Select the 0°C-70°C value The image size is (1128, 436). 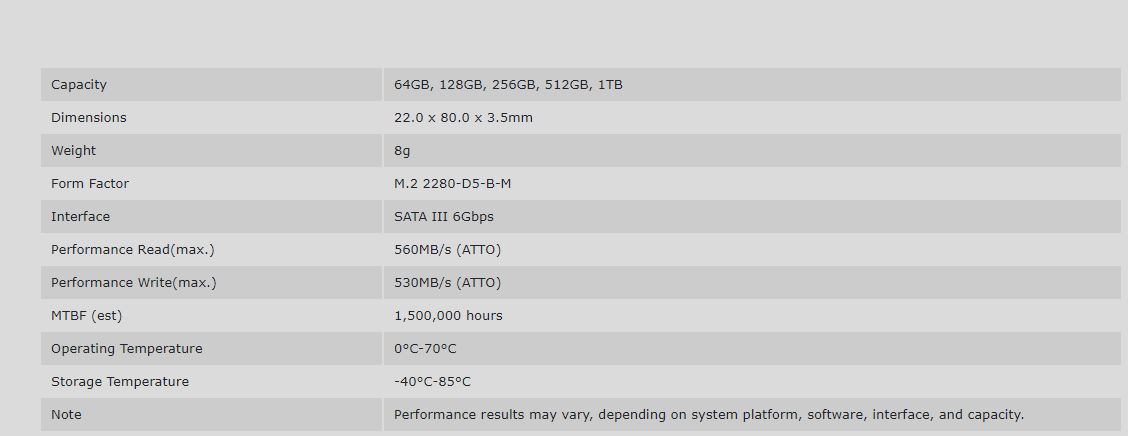425,348
